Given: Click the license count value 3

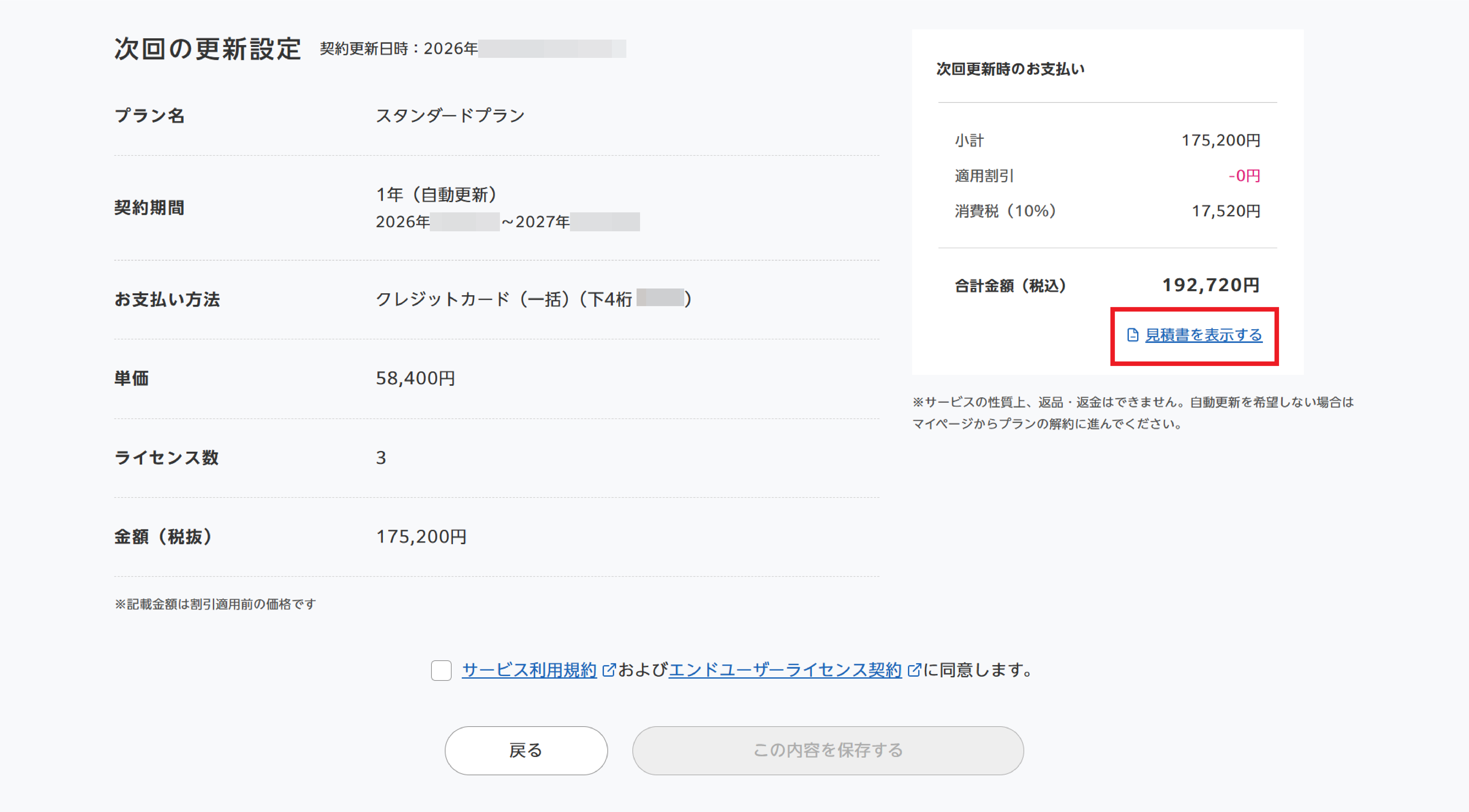Looking at the screenshot, I should 381,457.
